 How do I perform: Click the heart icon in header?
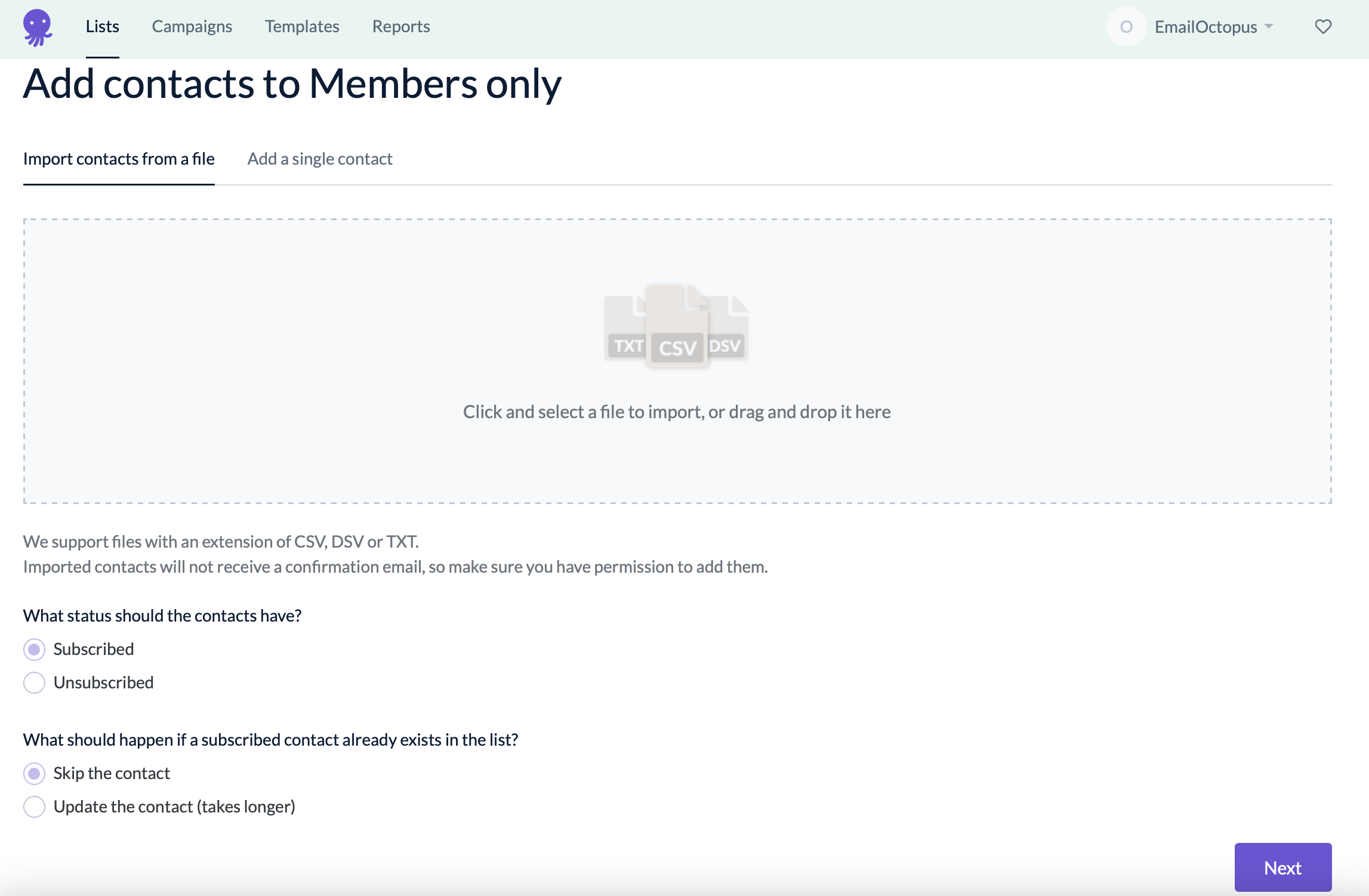[x=1323, y=27]
